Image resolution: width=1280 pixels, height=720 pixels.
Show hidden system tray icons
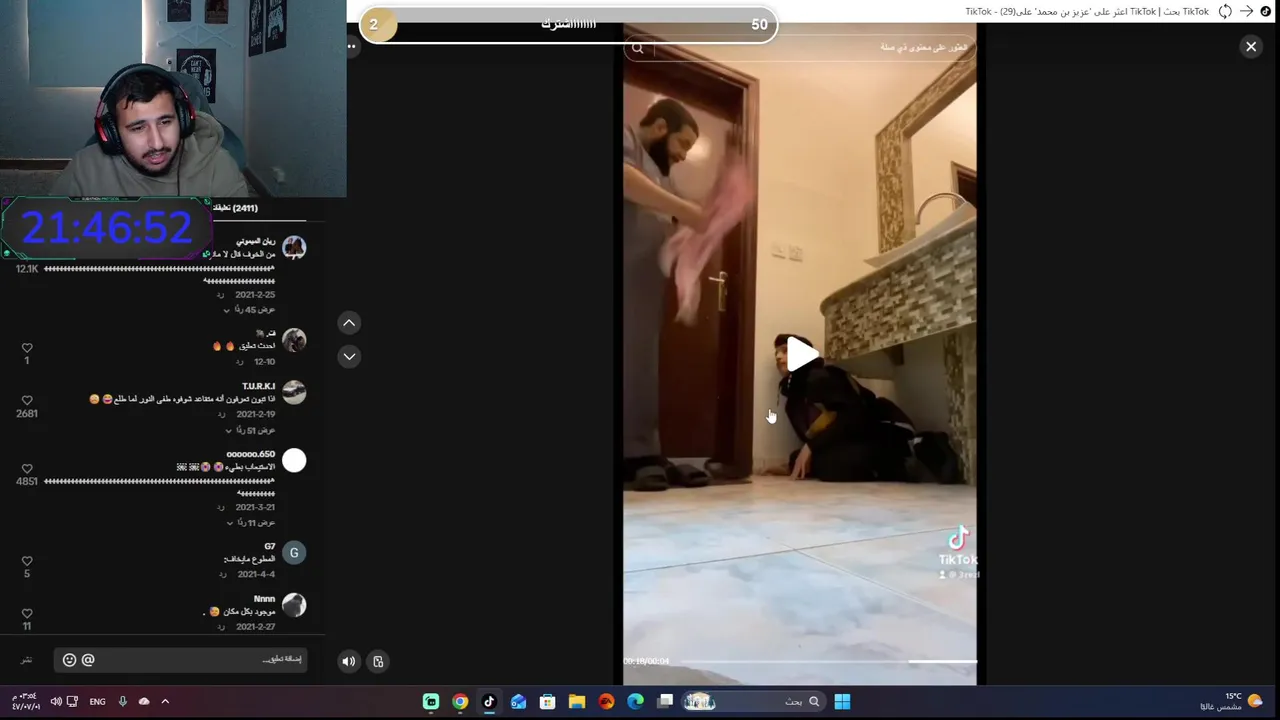pos(165,702)
